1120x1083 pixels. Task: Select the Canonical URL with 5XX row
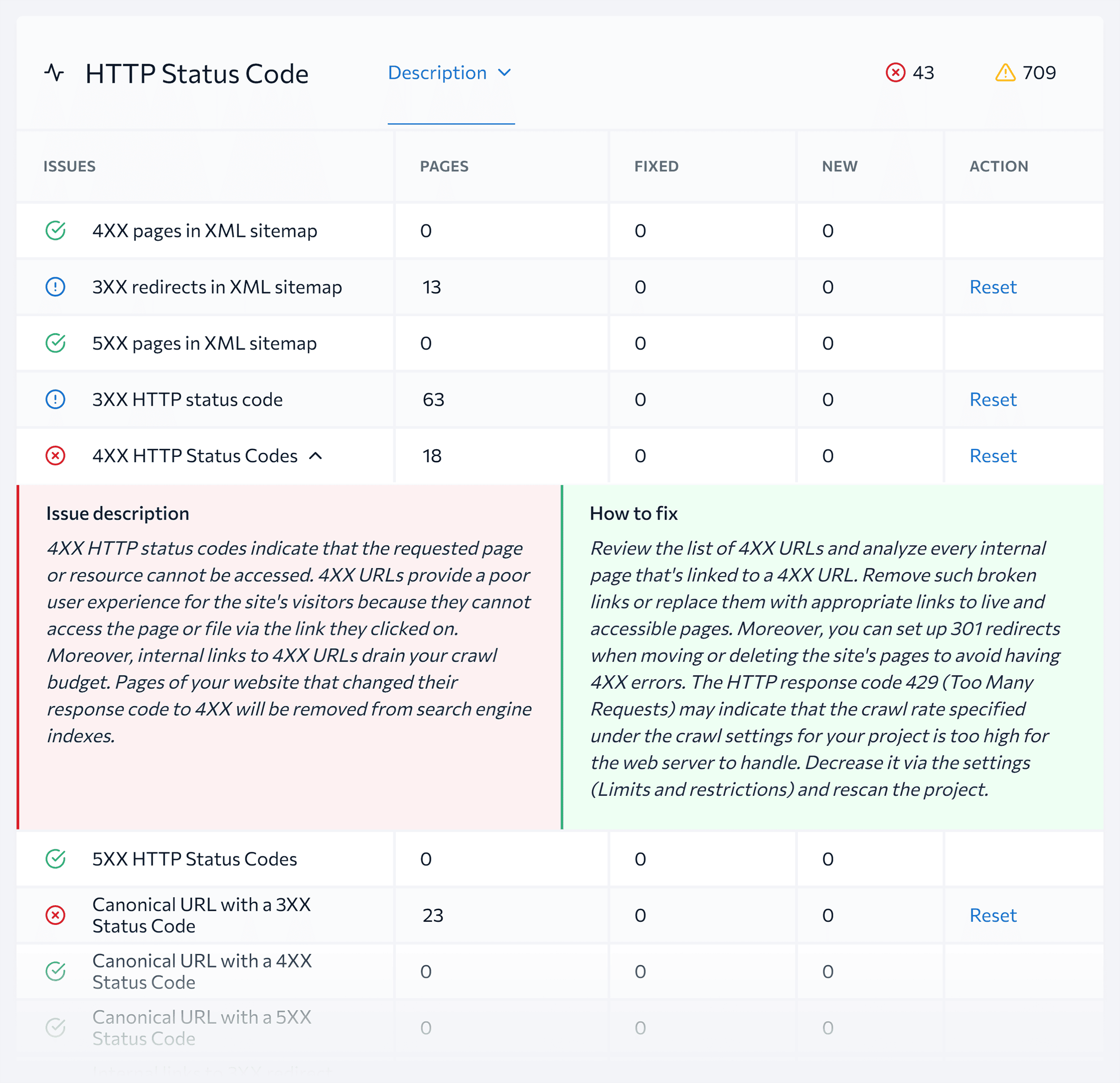tap(201, 1027)
